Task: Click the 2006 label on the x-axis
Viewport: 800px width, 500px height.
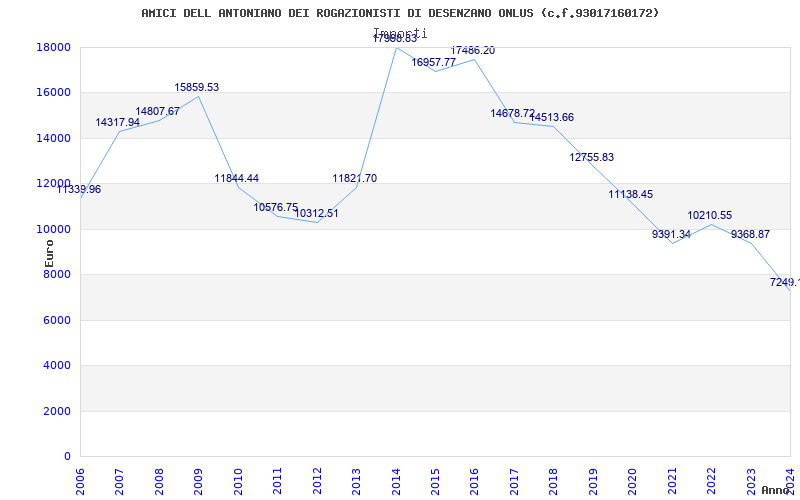Action: pos(80,482)
